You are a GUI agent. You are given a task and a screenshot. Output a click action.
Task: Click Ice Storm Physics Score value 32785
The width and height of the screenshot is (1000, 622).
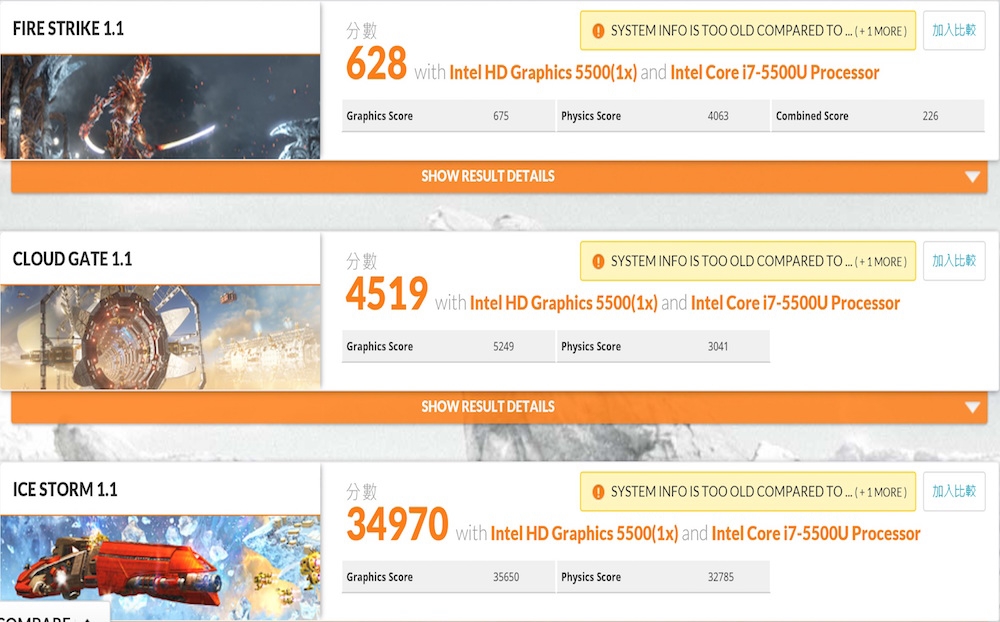[x=721, y=577]
